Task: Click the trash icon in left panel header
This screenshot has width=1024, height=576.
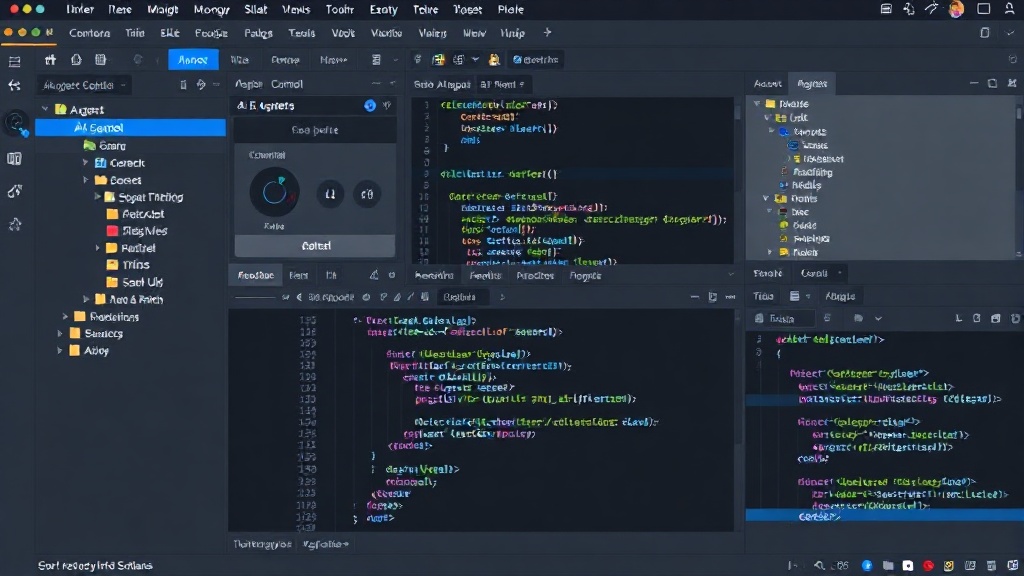Action: tap(184, 85)
